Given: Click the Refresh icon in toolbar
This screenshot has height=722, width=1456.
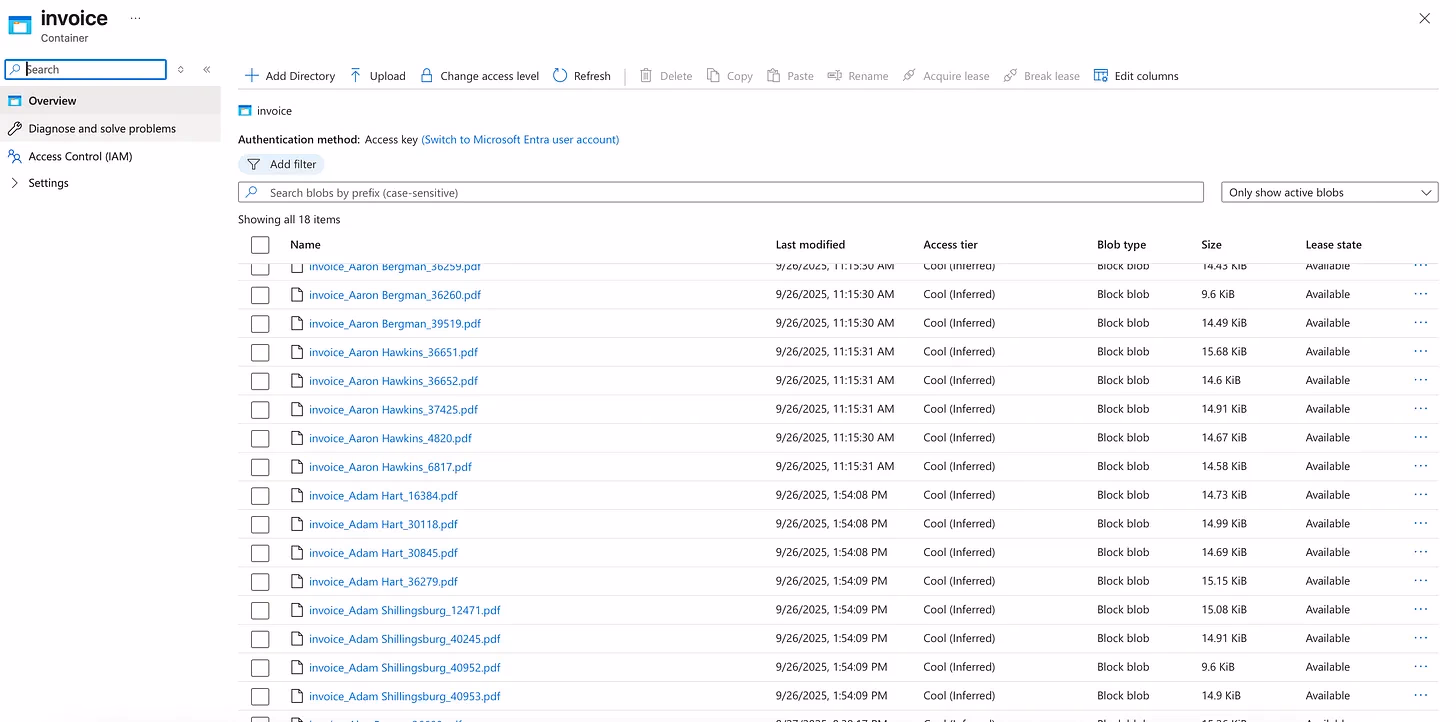Looking at the screenshot, I should [x=560, y=76].
